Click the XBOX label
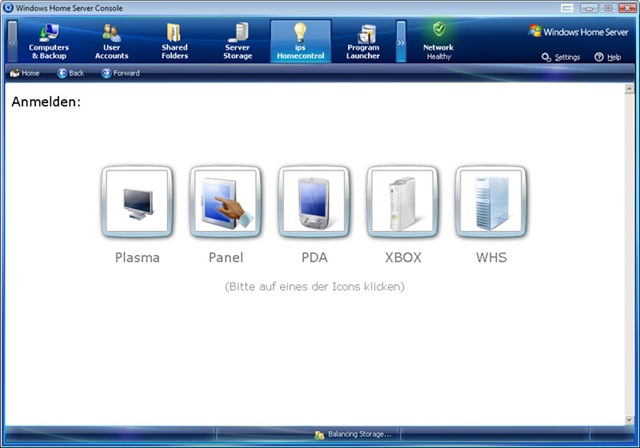Screen dimensions: 640x448 click(x=403, y=257)
